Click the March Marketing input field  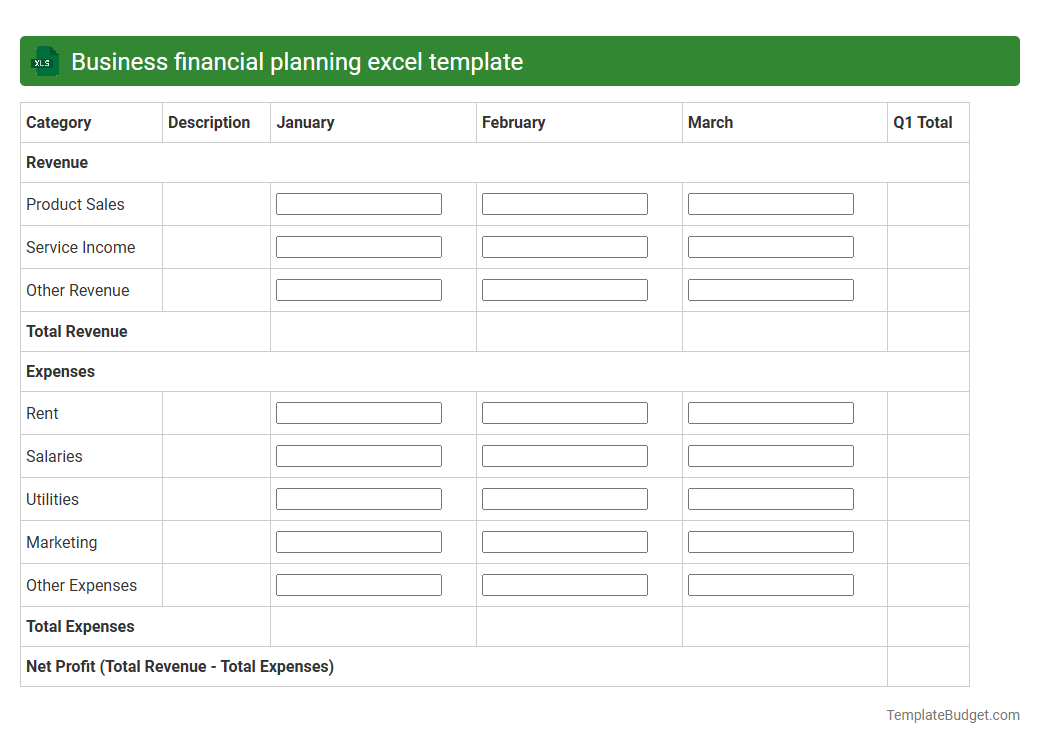point(770,541)
